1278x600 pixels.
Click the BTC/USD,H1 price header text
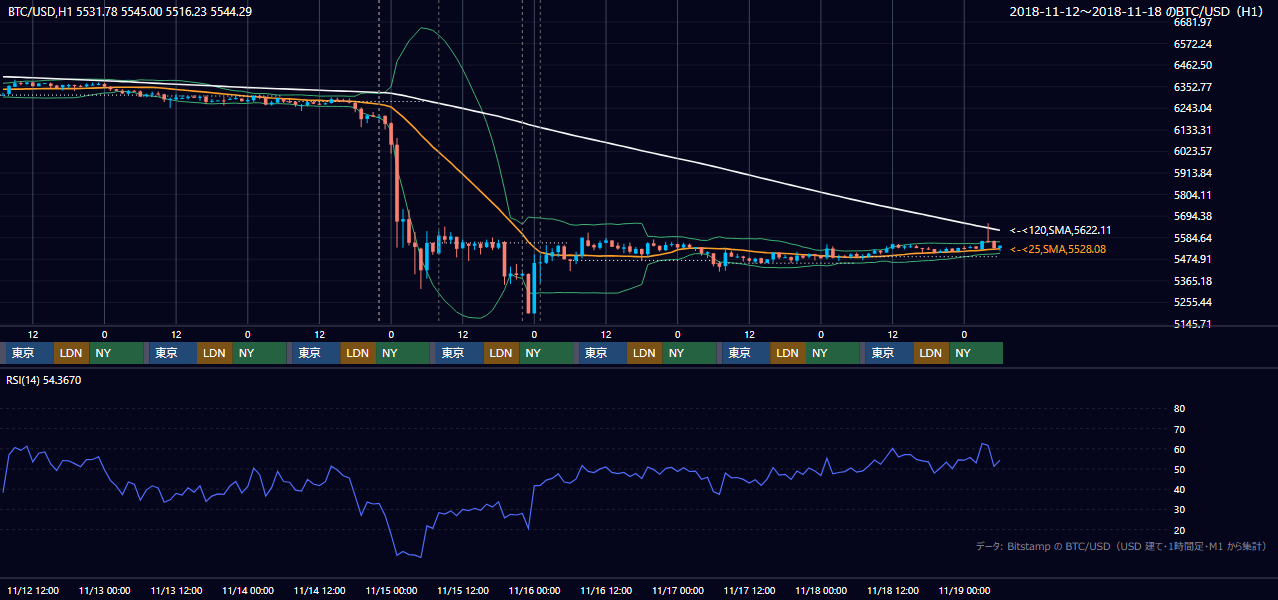point(130,12)
